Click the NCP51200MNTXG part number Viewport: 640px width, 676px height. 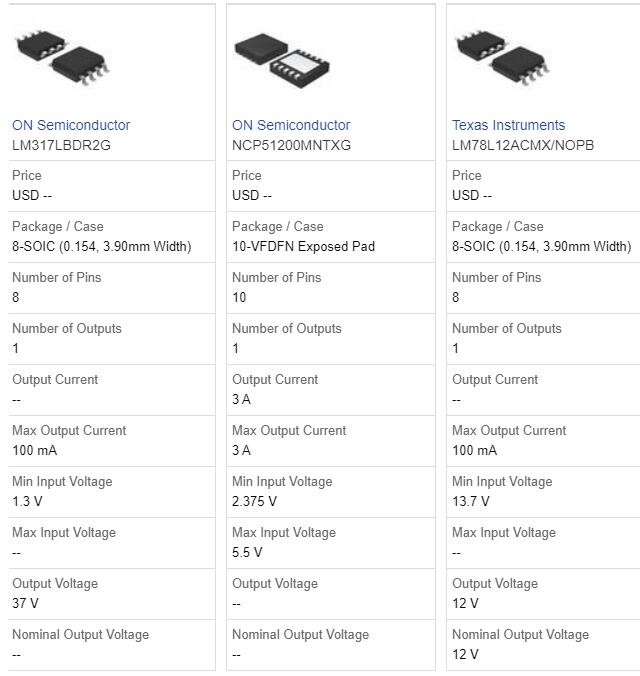point(291,145)
